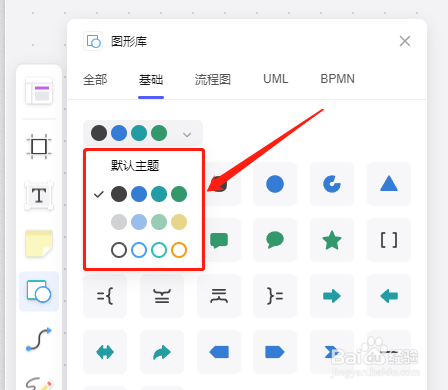The image size is (448, 390).
Task: Insert the square brackets shape
Action: 389,240
